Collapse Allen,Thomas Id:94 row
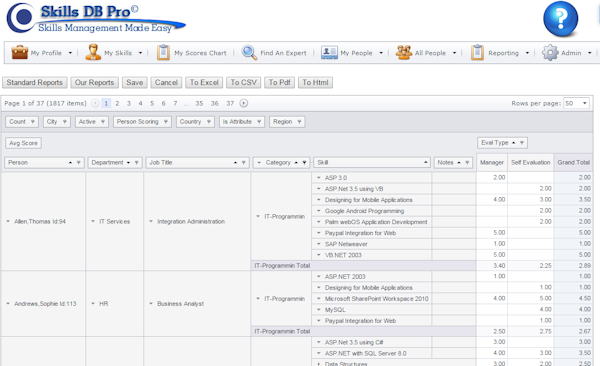 (8, 221)
